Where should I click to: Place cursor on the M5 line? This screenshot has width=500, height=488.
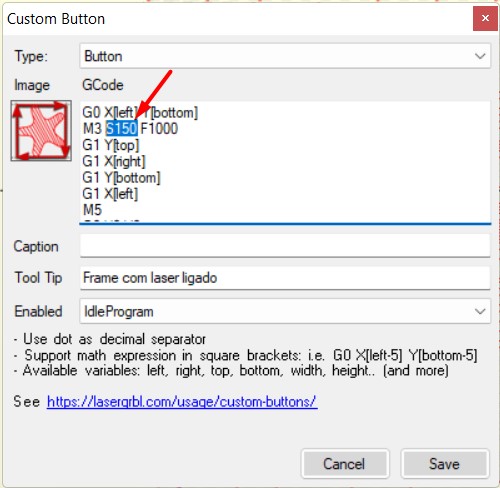tap(92, 210)
